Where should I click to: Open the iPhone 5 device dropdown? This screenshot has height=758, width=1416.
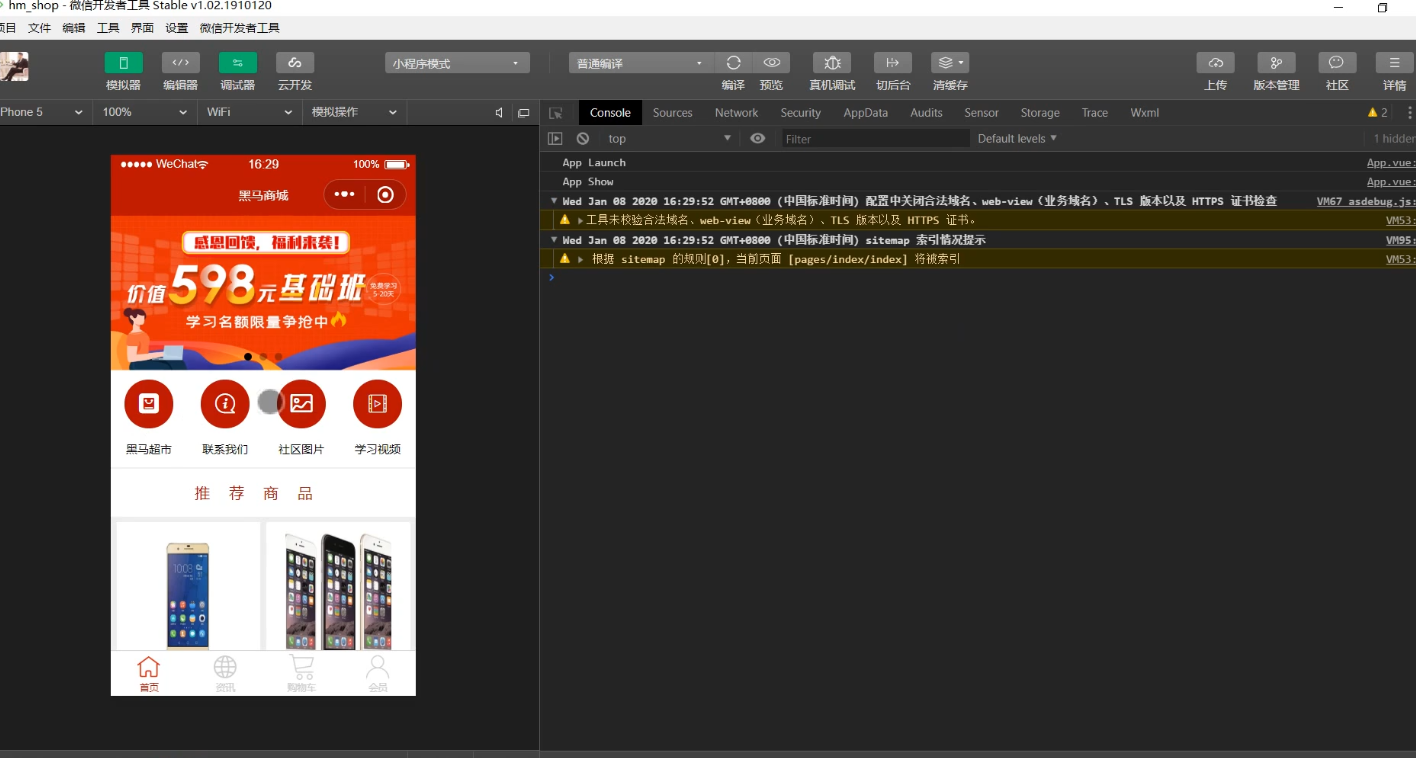click(42, 112)
